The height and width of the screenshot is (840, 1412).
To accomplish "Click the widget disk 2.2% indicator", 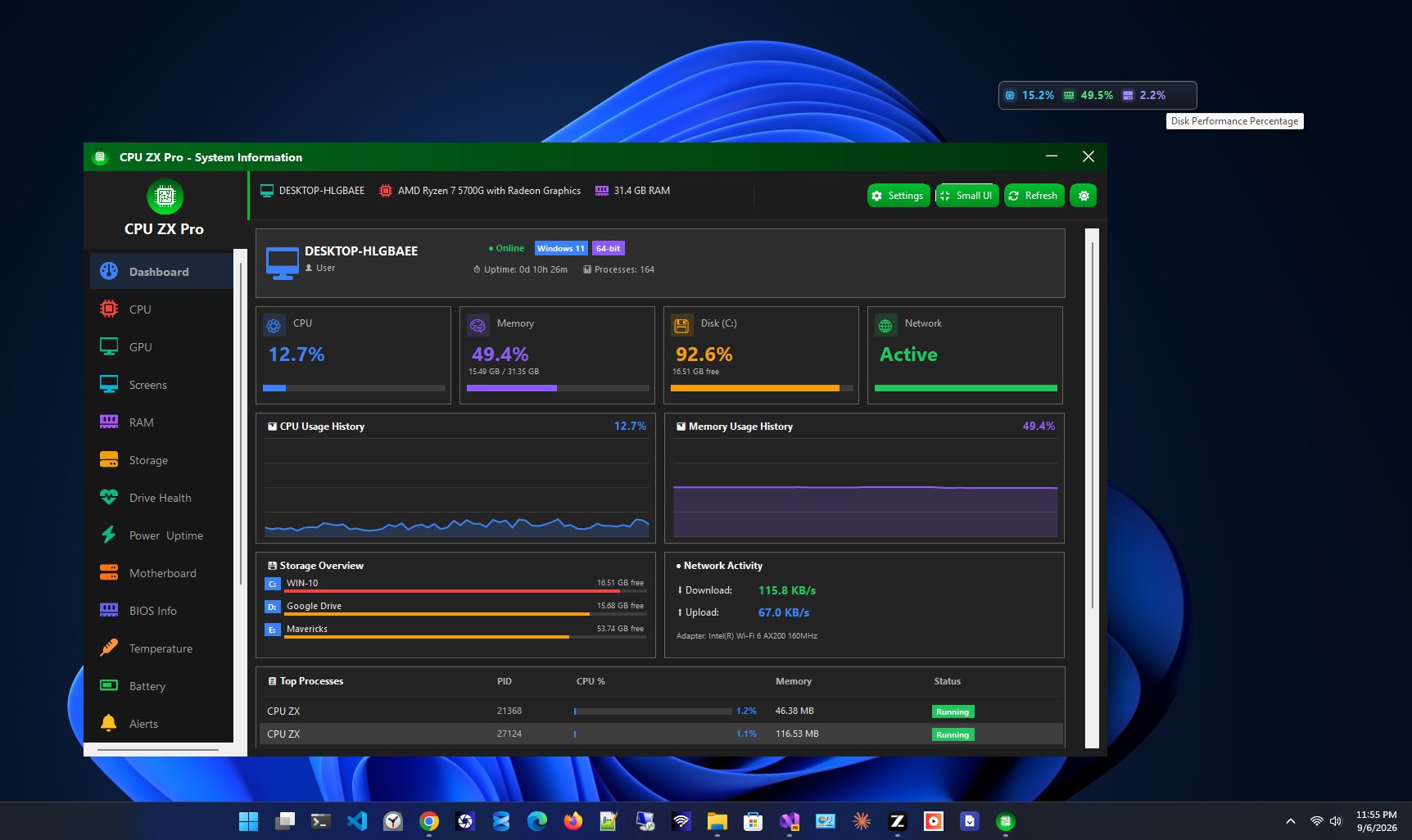I will click(x=1144, y=95).
